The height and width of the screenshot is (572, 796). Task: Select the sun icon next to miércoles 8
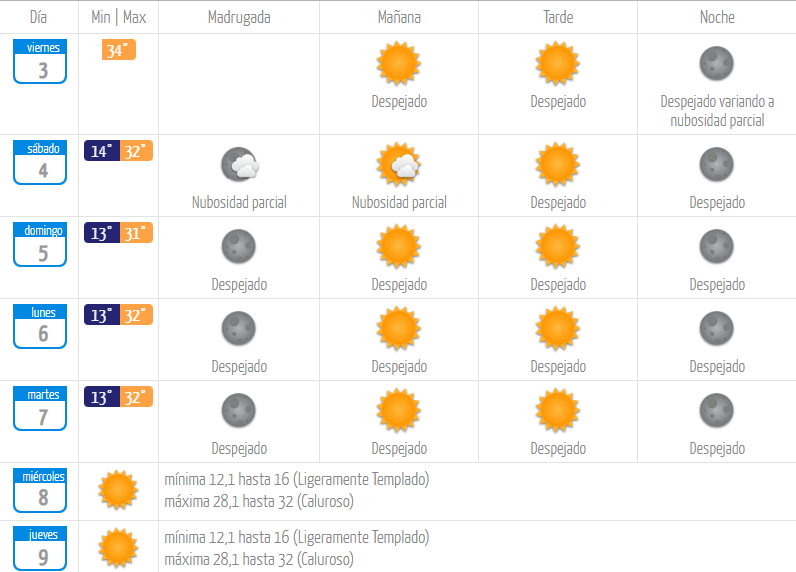(x=118, y=490)
